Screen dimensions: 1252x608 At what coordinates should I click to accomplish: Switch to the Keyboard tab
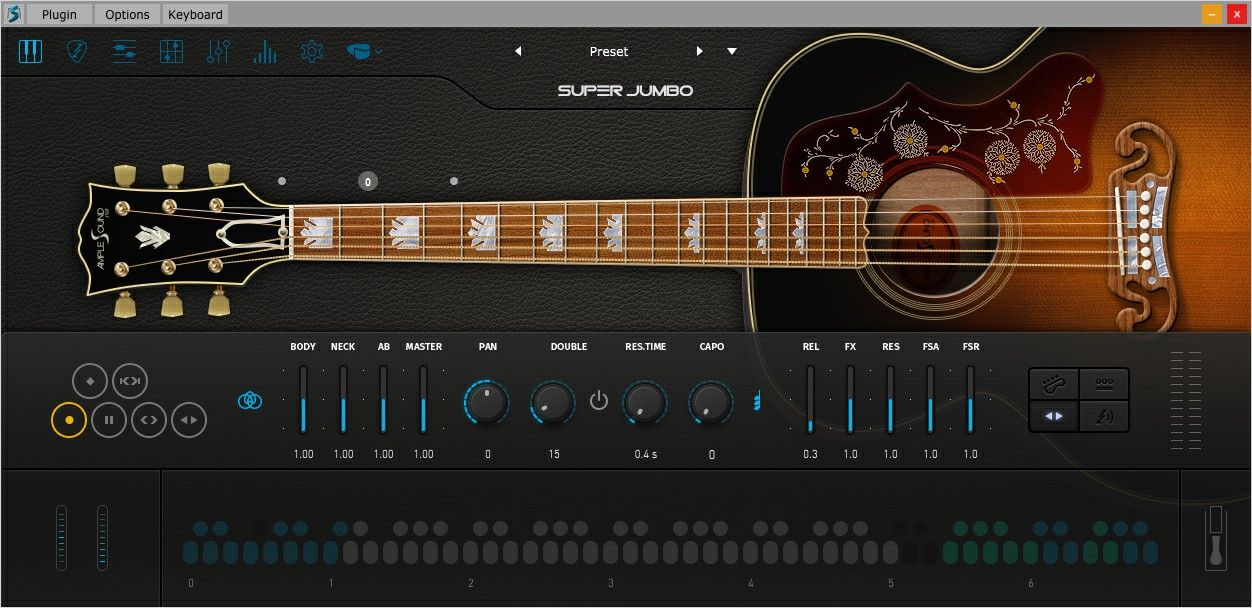[195, 14]
